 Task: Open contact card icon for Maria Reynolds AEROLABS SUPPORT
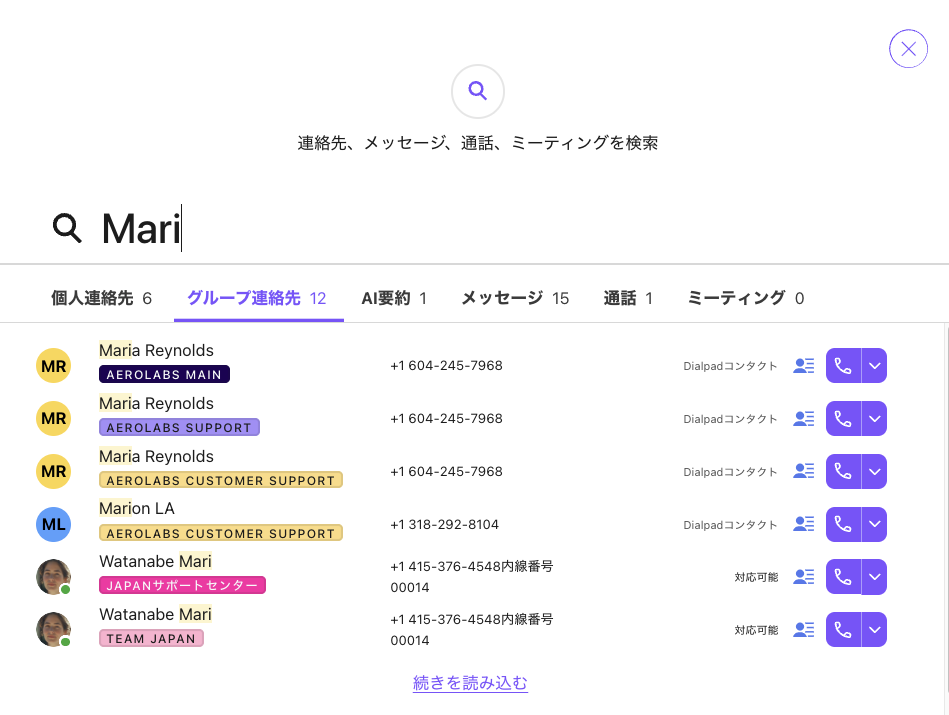803,418
